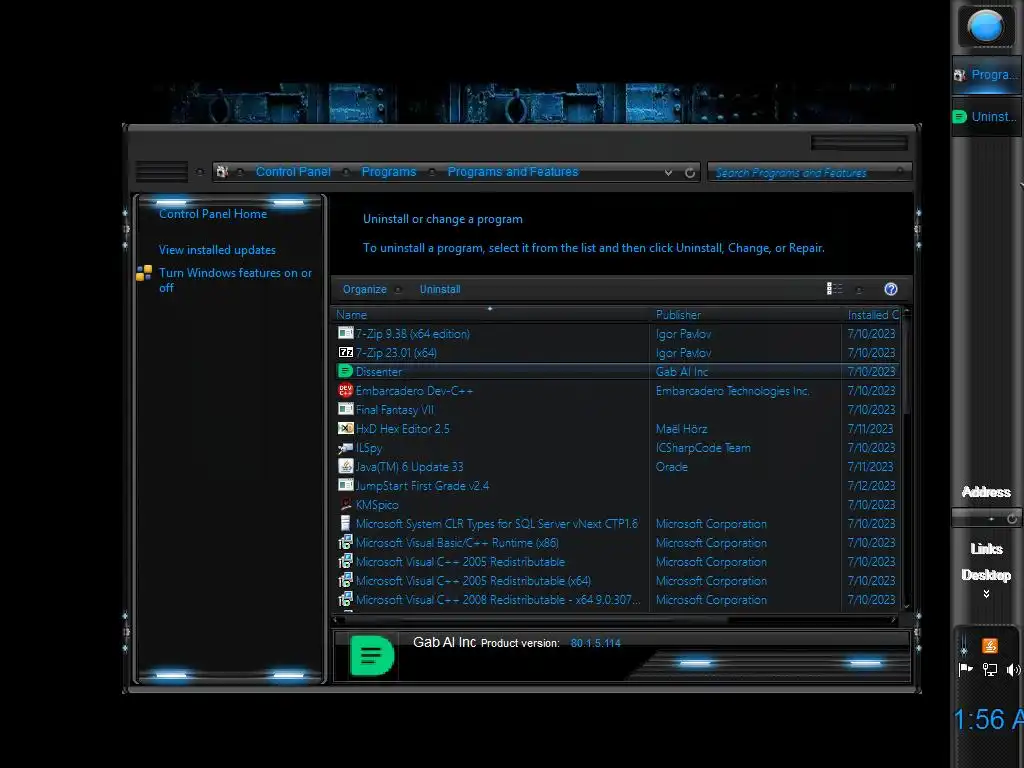The image size is (1024, 768).
Task: Click the large Dissenter logo in details pane
Action: (x=372, y=655)
